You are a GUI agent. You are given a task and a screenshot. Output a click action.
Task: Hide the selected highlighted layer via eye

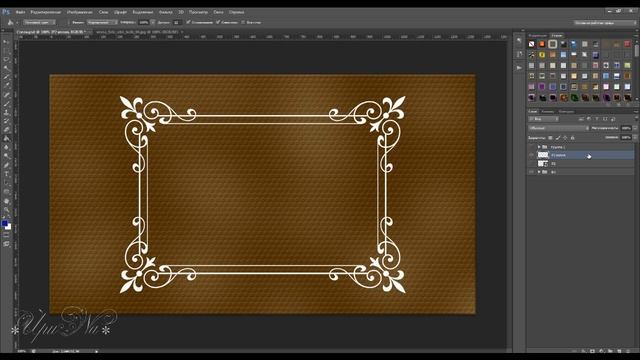531,155
